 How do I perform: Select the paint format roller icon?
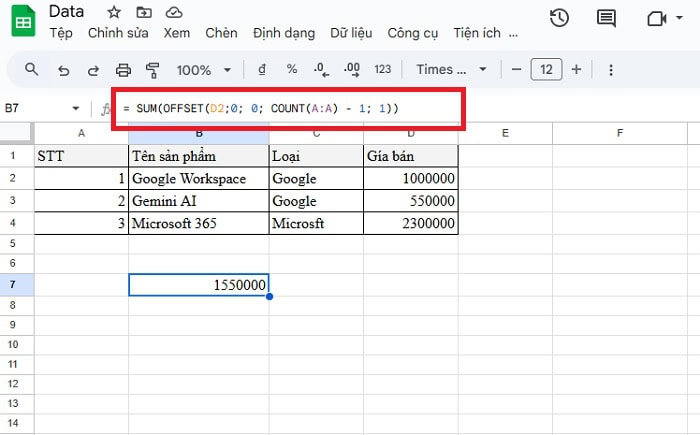pos(153,70)
